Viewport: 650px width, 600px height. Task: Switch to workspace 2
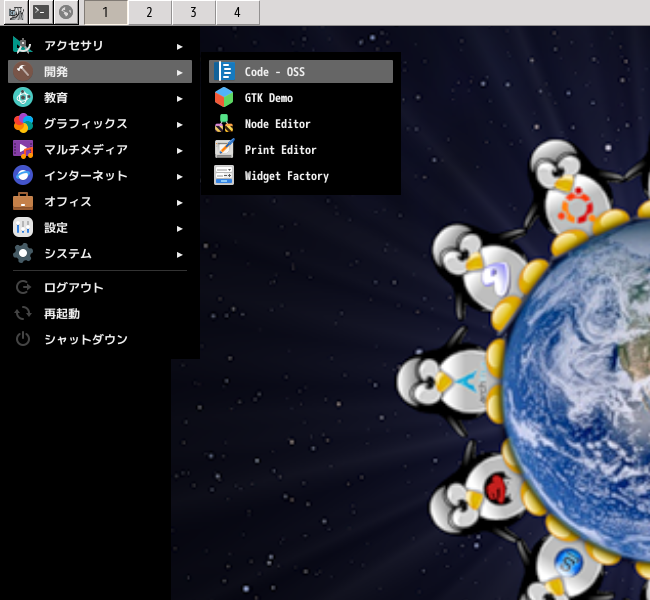click(150, 12)
